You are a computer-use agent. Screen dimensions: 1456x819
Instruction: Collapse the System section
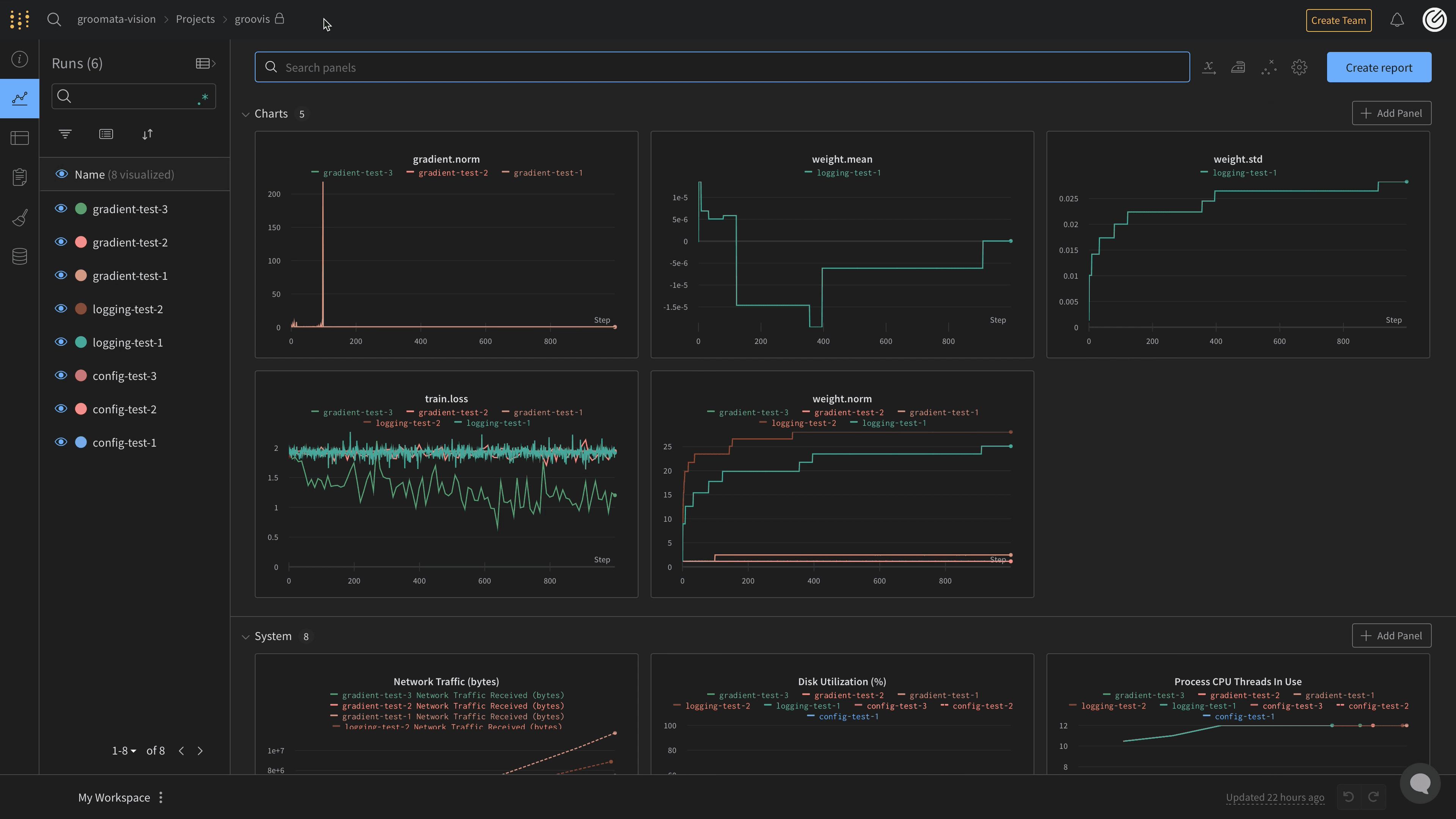(245, 637)
